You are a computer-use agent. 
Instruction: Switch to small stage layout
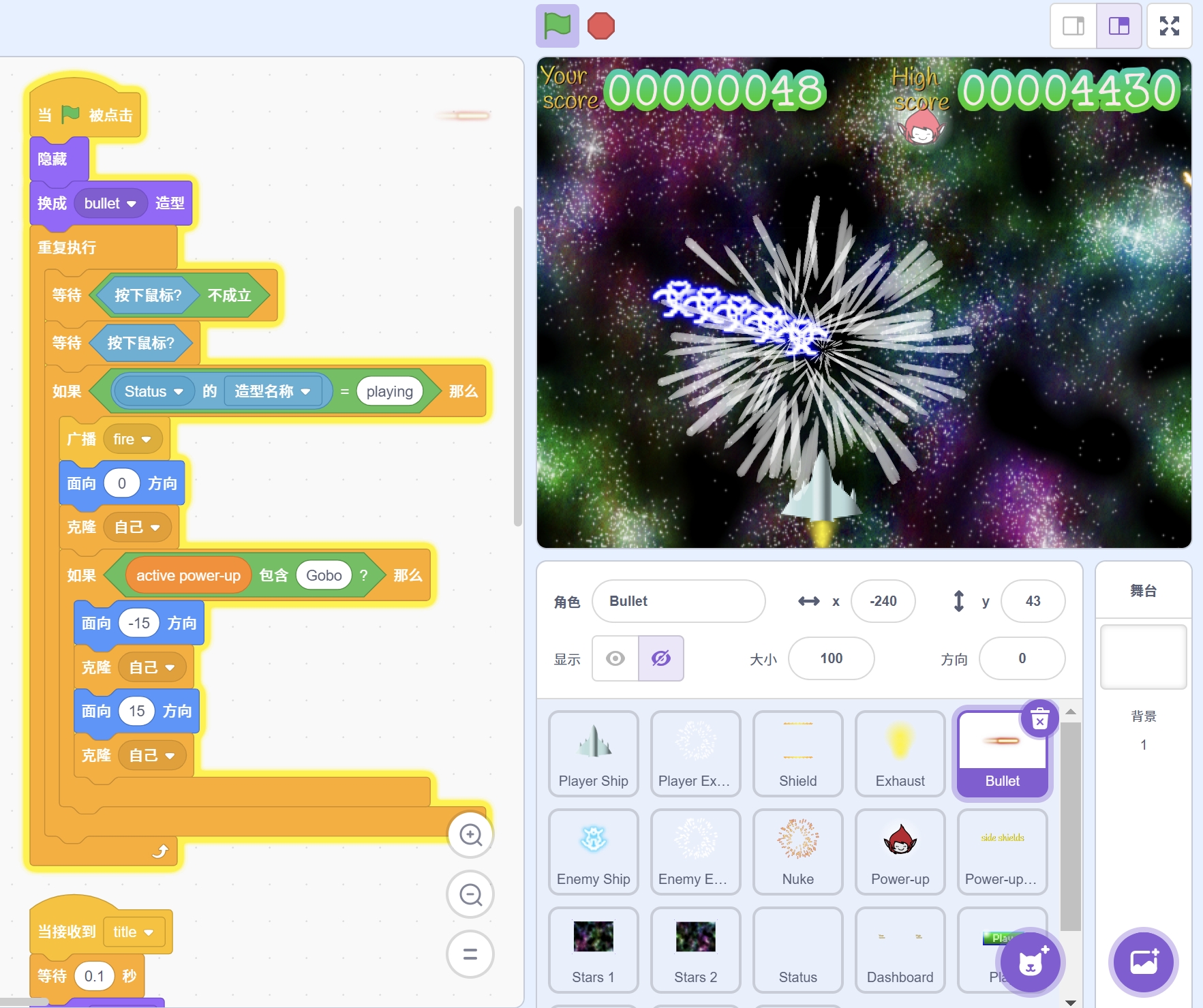1073,27
